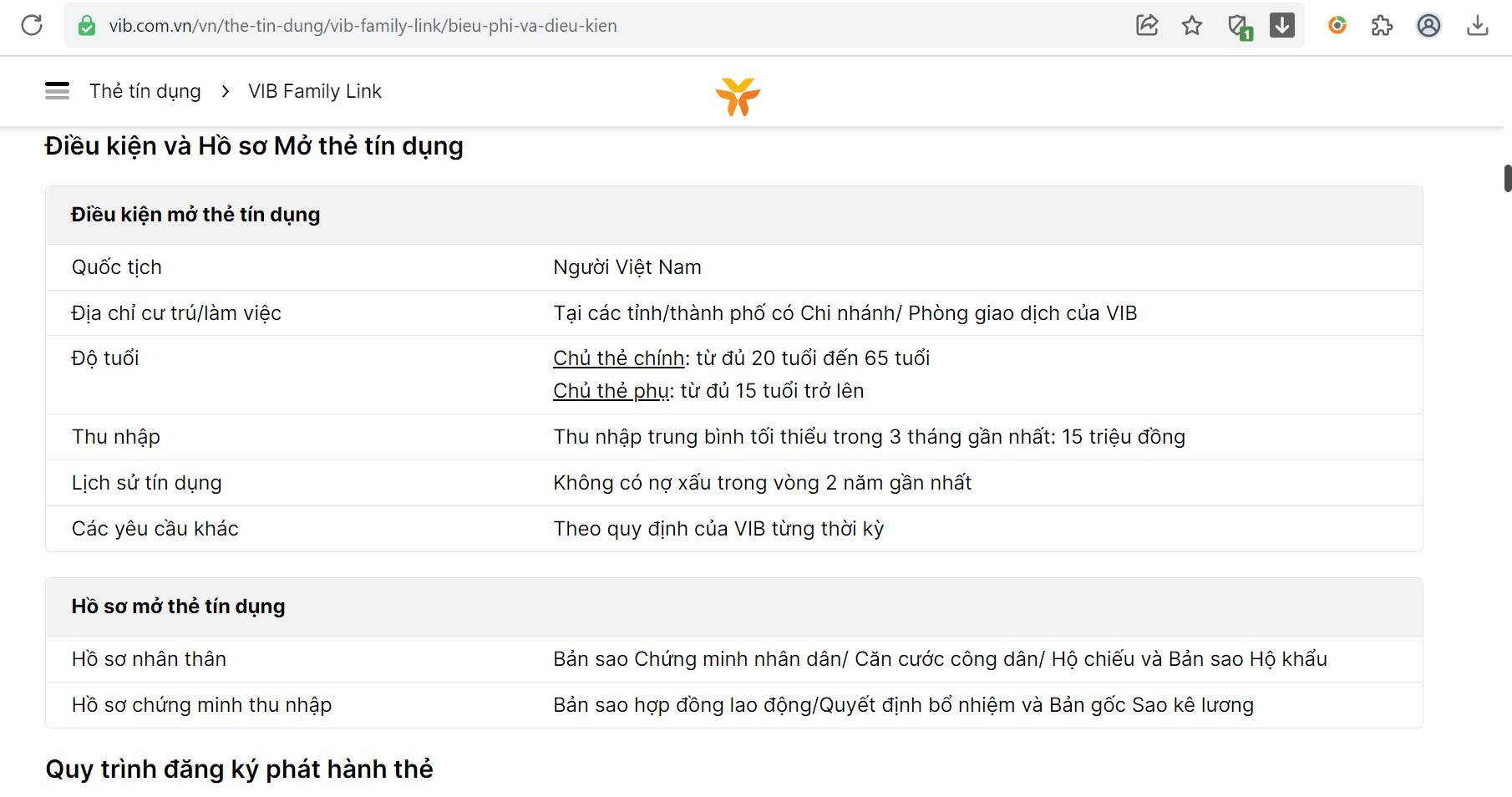The height and width of the screenshot is (797, 1512).
Task: Click the share page icon
Action: 1147,25
